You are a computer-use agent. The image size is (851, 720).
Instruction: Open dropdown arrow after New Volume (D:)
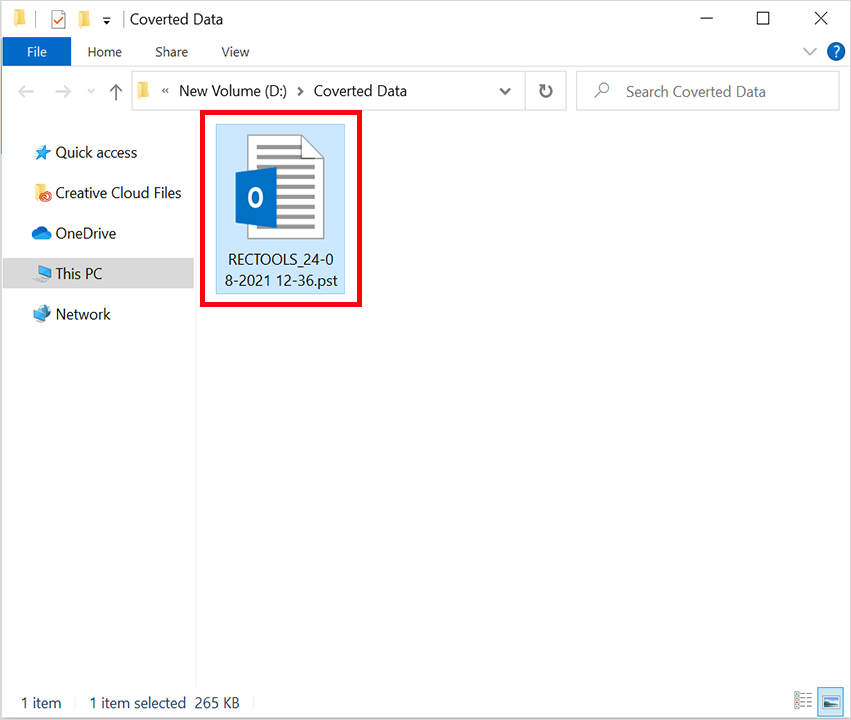[x=300, y=91]
